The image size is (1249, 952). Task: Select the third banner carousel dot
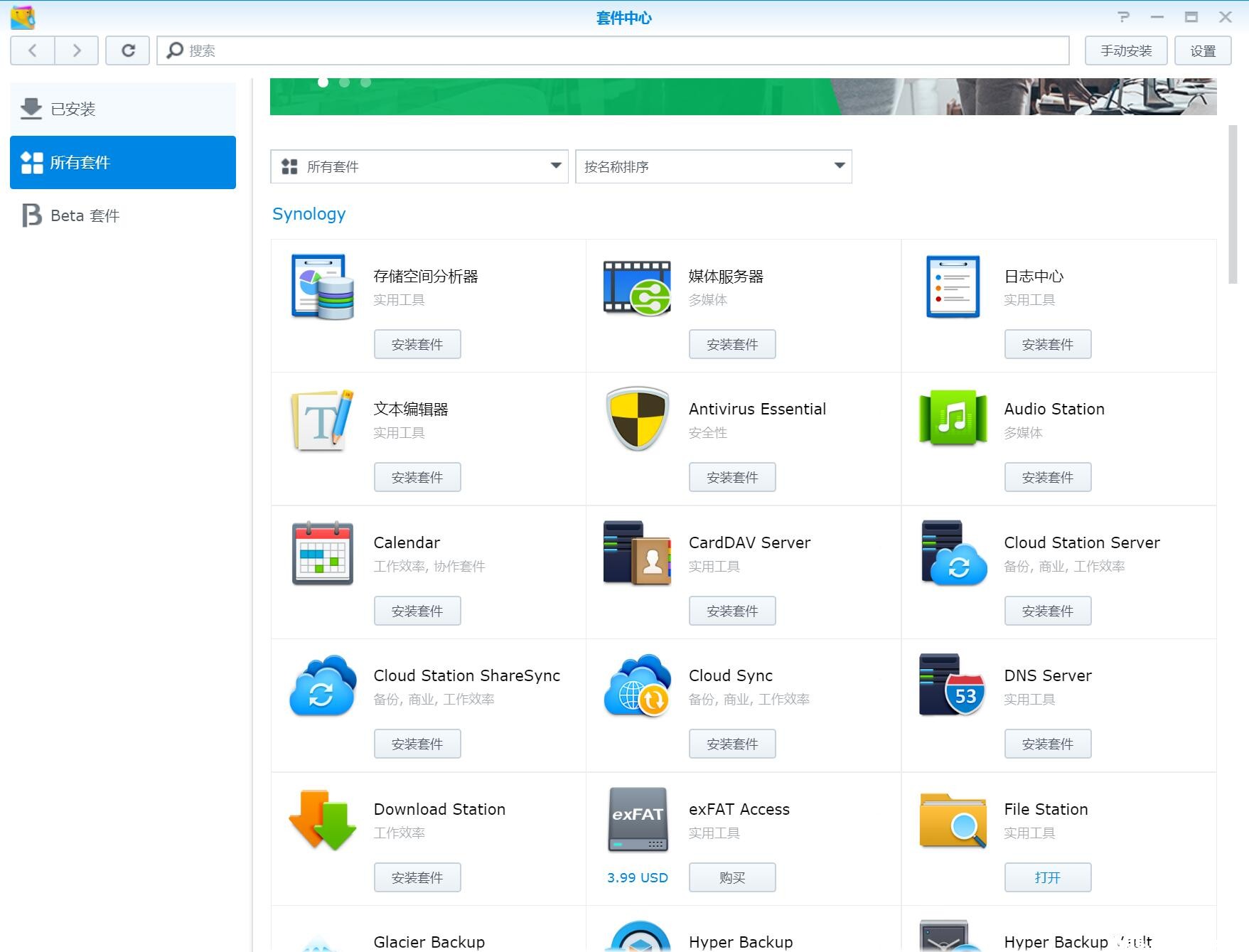click(365, 82)
